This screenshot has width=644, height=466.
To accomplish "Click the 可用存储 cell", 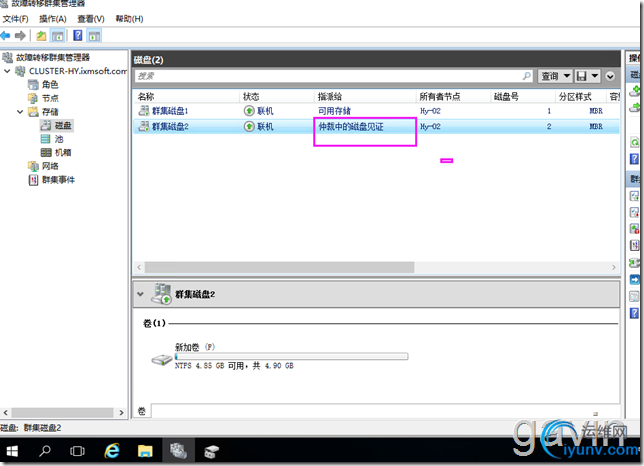I will pyautogui.click(x=334, y=111).
